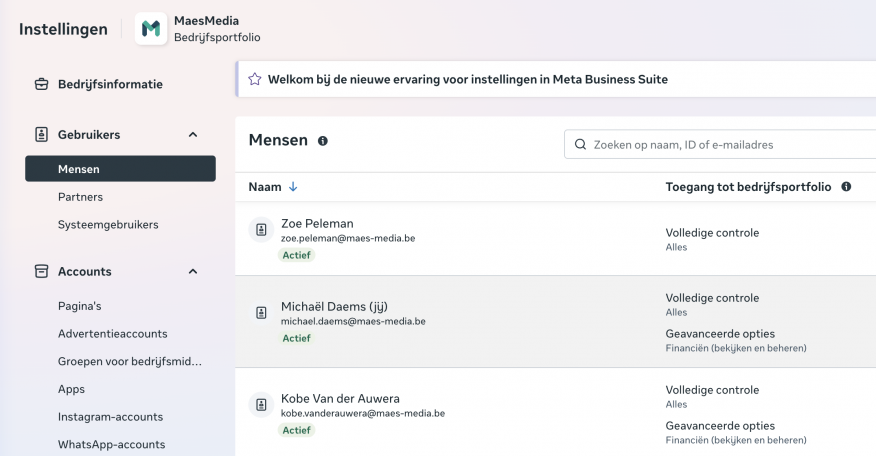
Task: Sort the list using the Naam arrow
Action: 293,187
